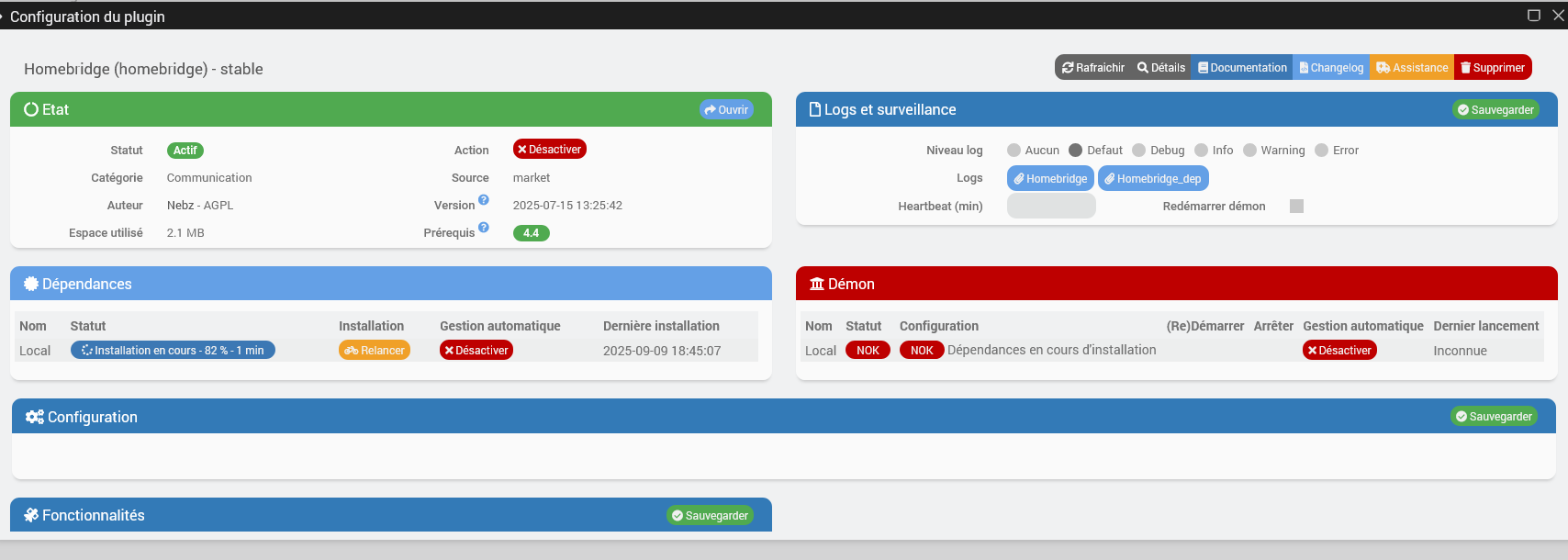This screenshot has width=1568, height=560.
Task: Open the Homebridge log file
Action: pyautogui.click(x=1050, y=178)
